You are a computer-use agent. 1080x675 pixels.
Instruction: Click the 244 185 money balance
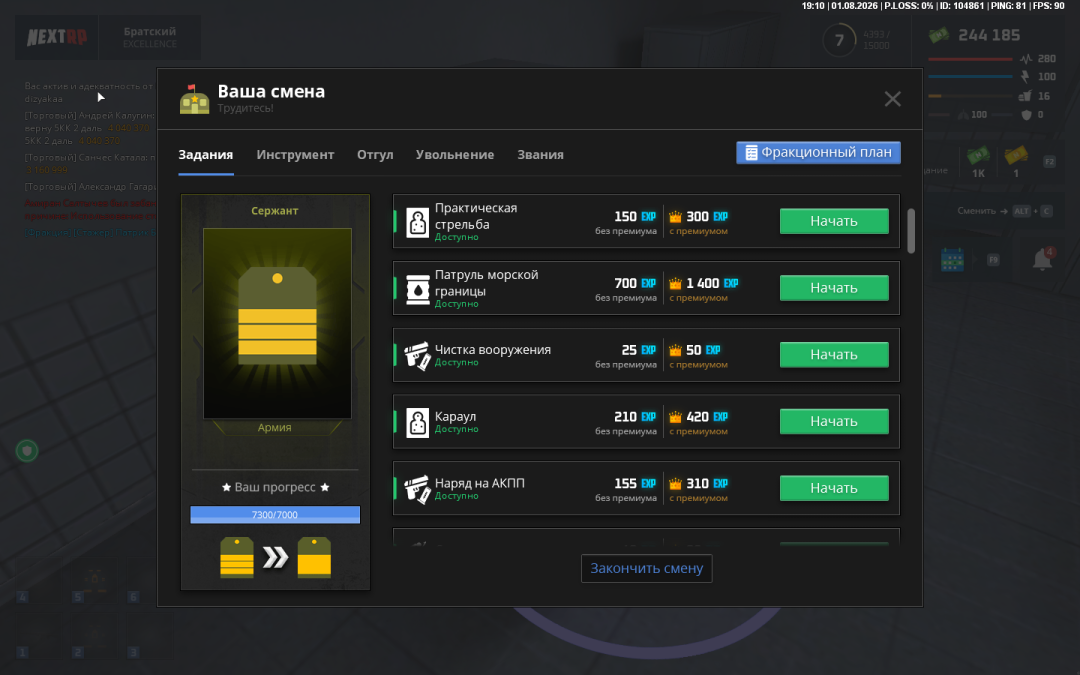[x=989, y=35]
